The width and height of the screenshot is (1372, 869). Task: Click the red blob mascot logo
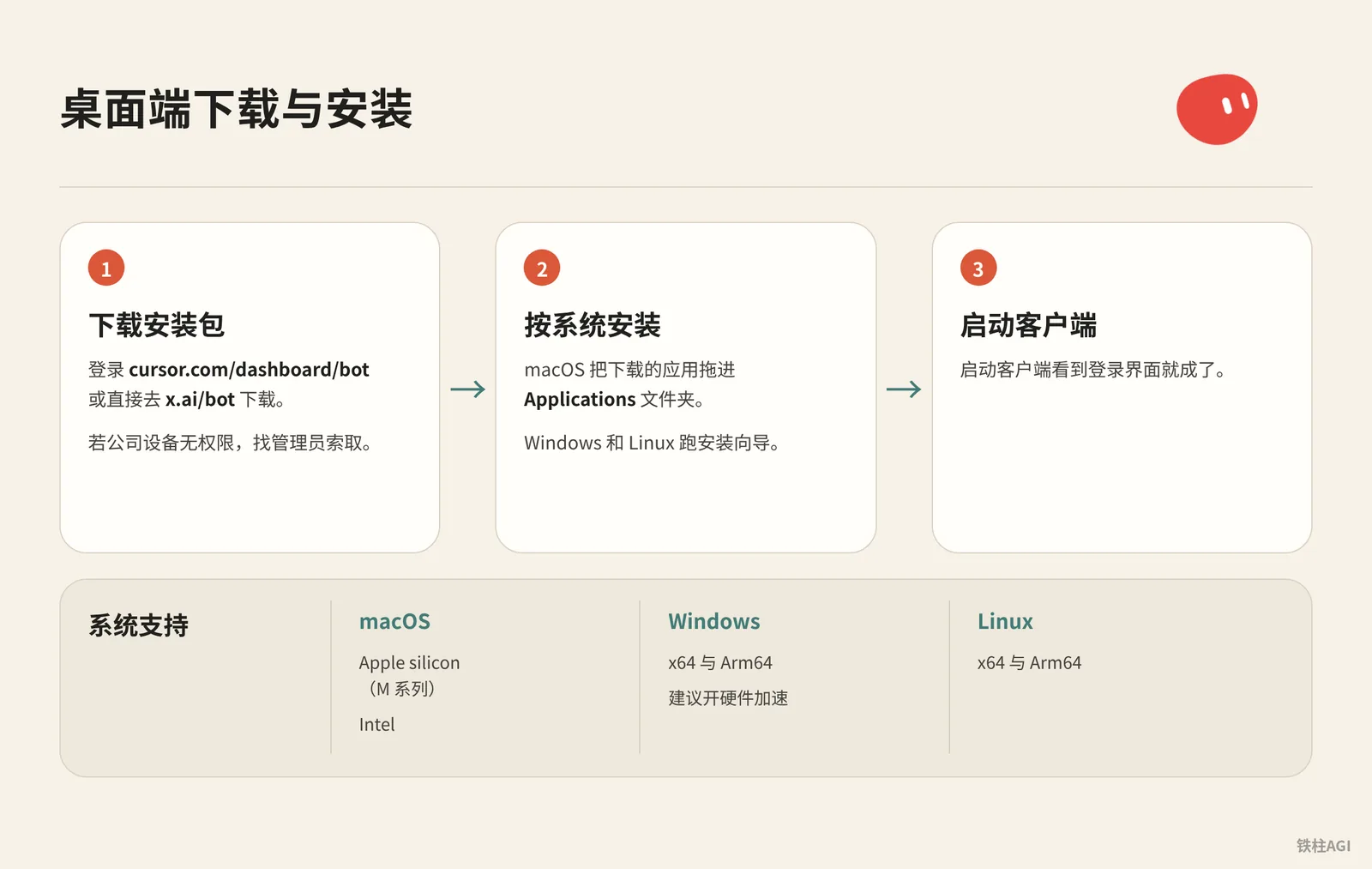tap(1217, 109)
